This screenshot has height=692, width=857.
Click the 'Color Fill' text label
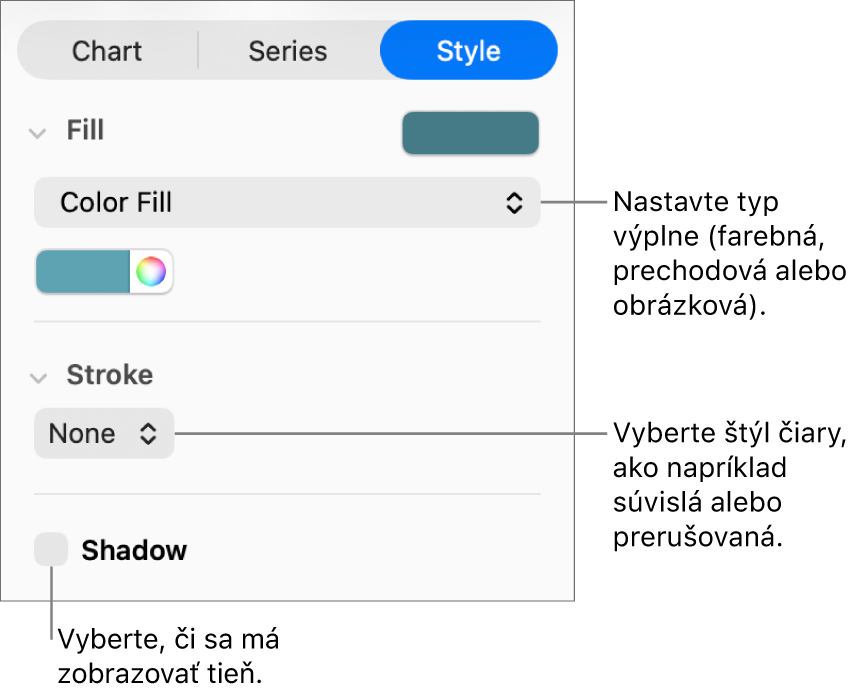tap(116, 203)
